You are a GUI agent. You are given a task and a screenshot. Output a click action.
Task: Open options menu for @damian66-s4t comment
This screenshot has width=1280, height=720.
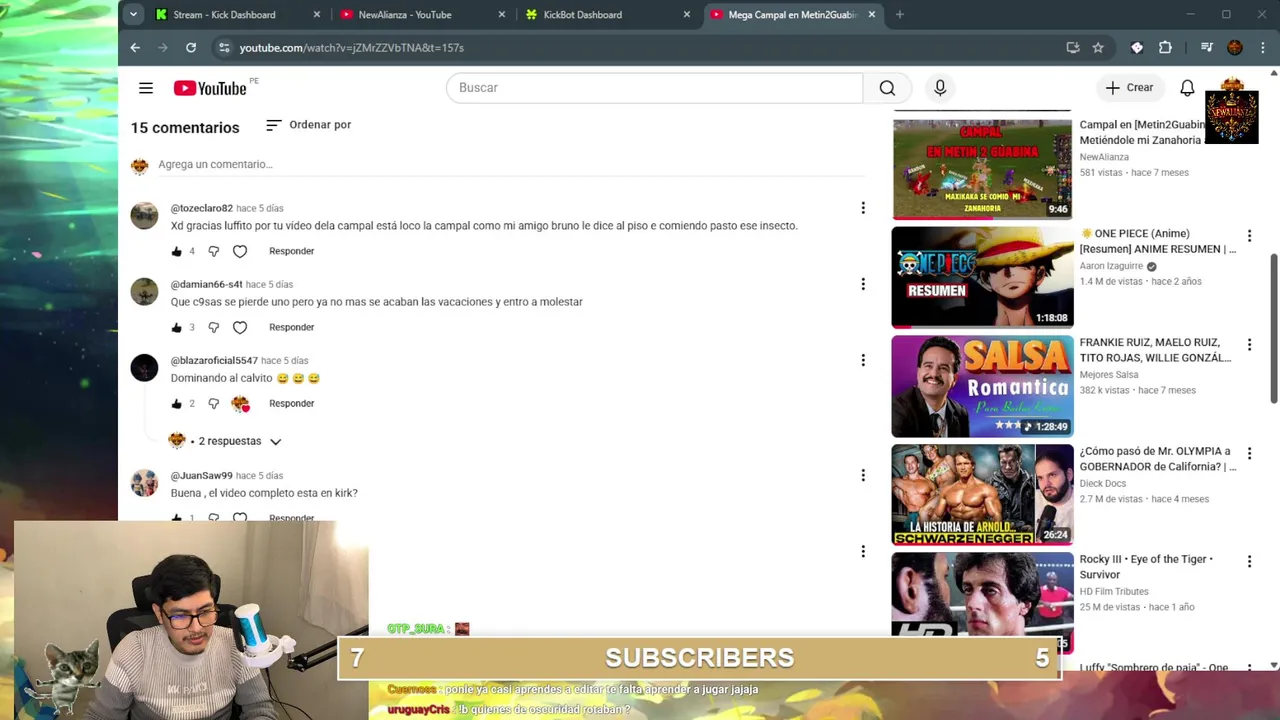pos(863,284)
